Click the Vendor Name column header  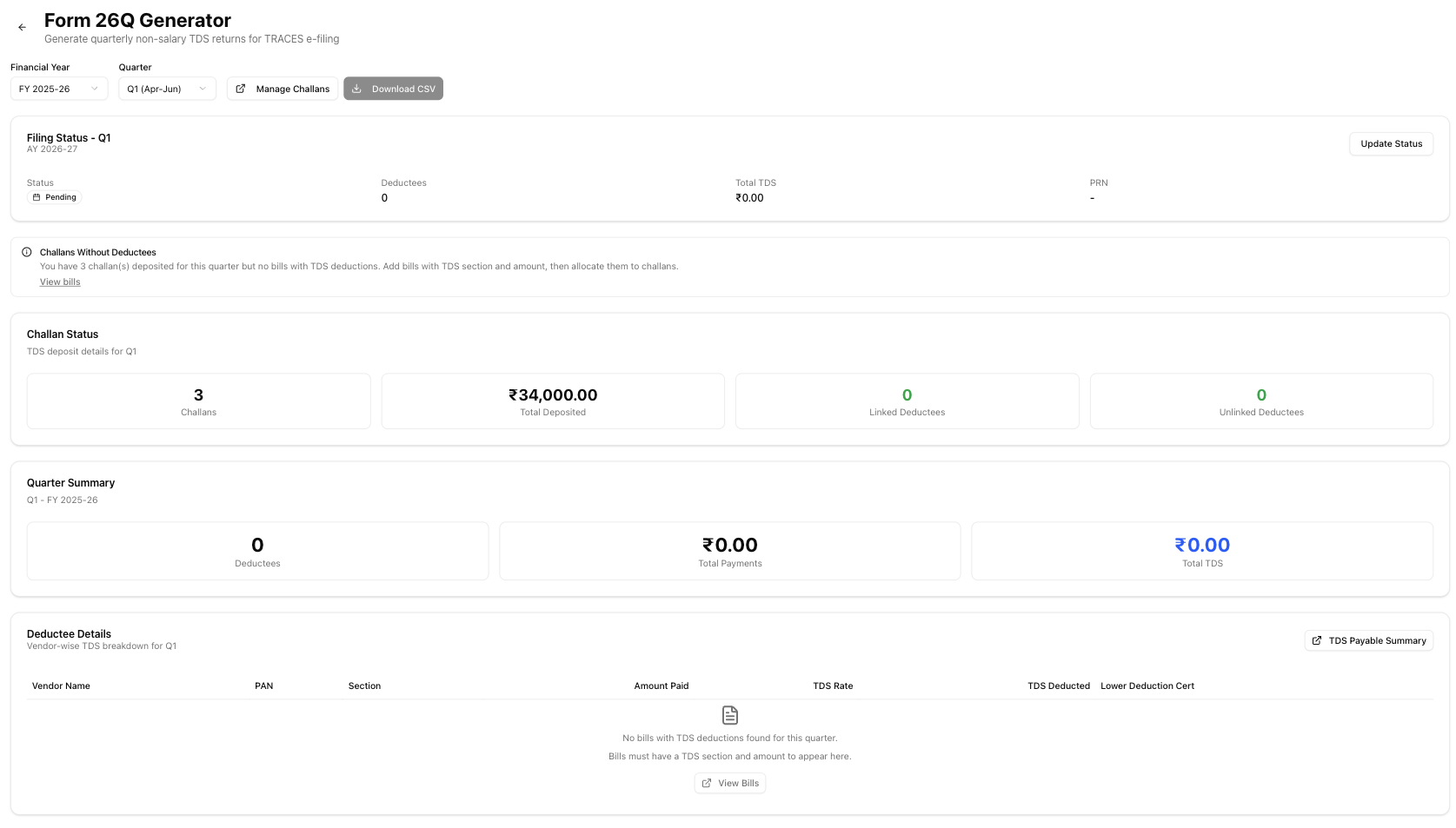[x=61, y=686]
